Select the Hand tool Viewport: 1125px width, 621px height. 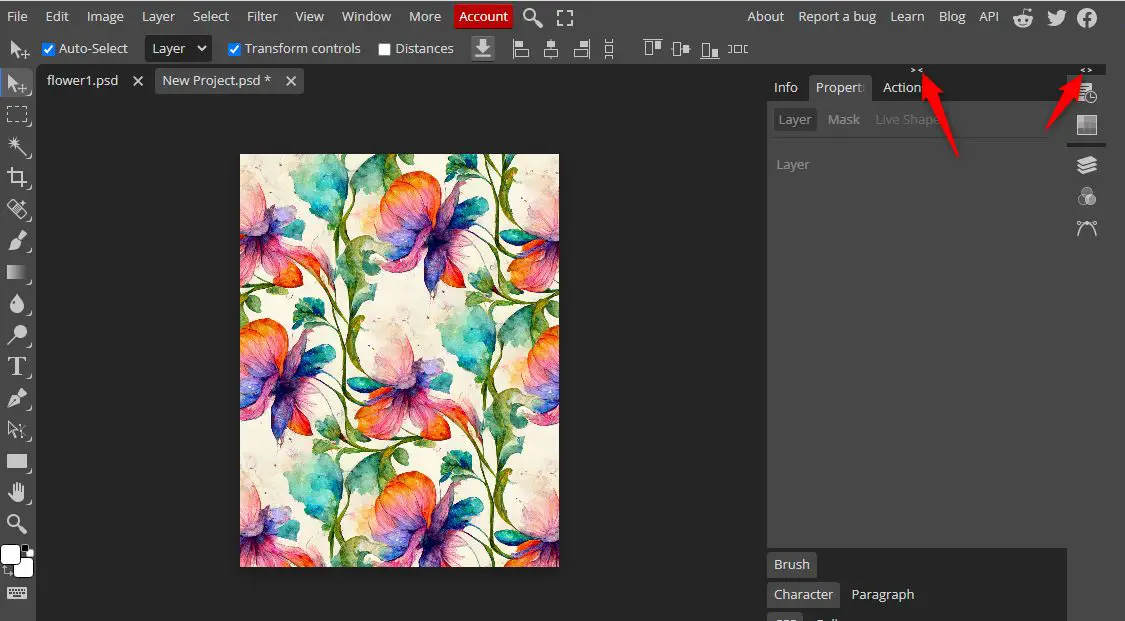click(x=17, y=492)
